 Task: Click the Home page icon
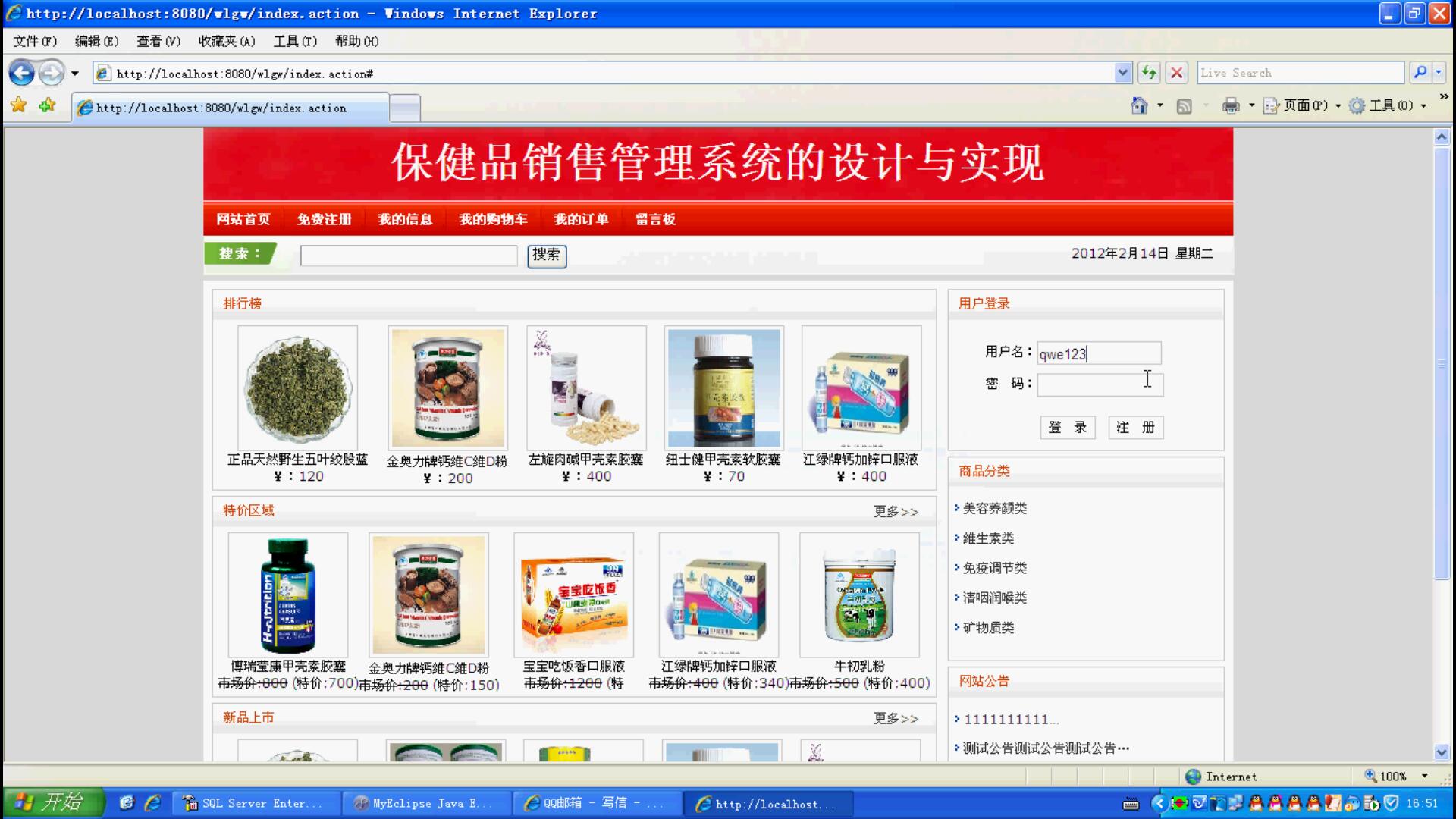1139,105
